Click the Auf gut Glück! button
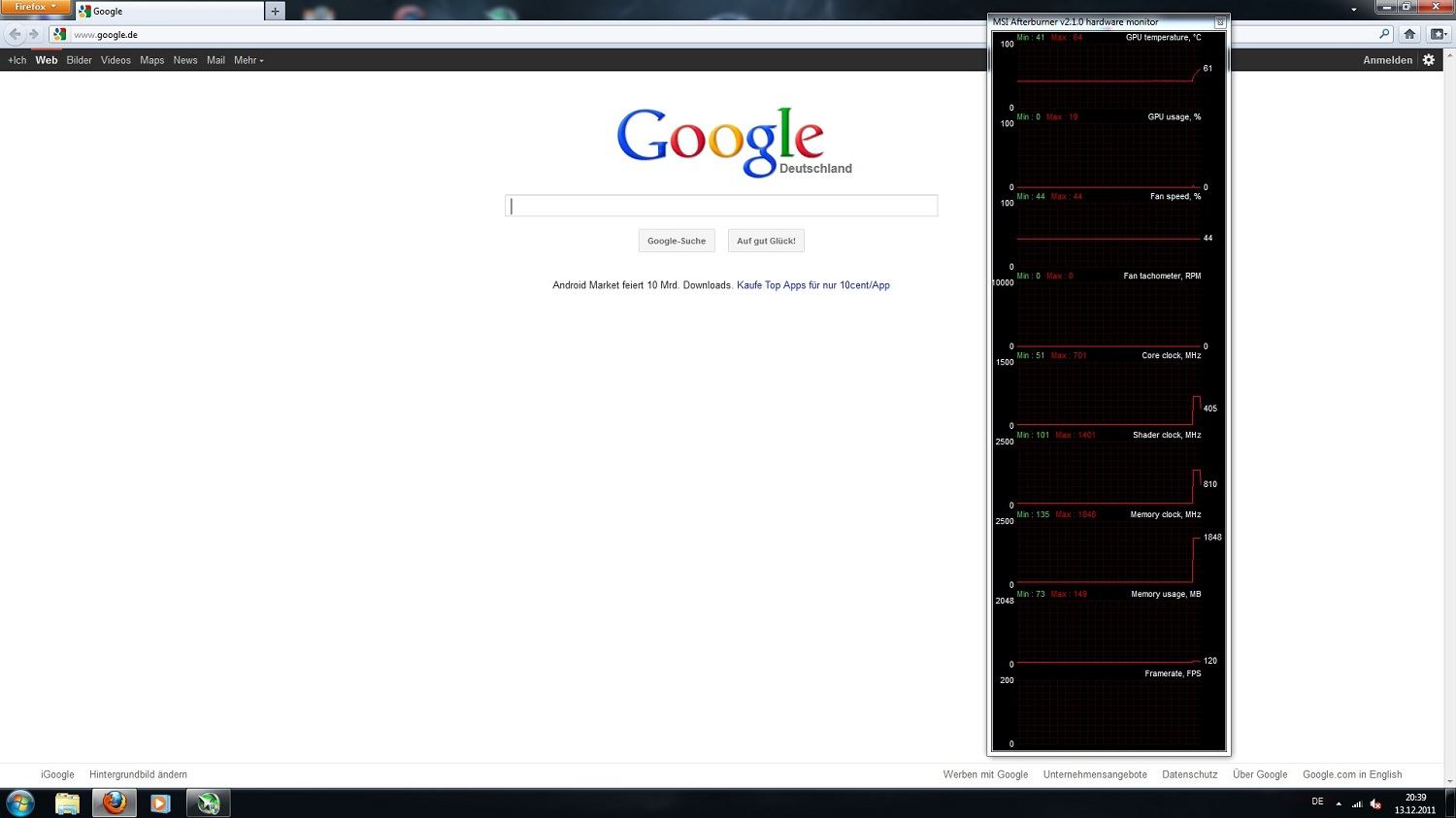The height and width of the screenshot is (818, 1456). tap(766, 241)
